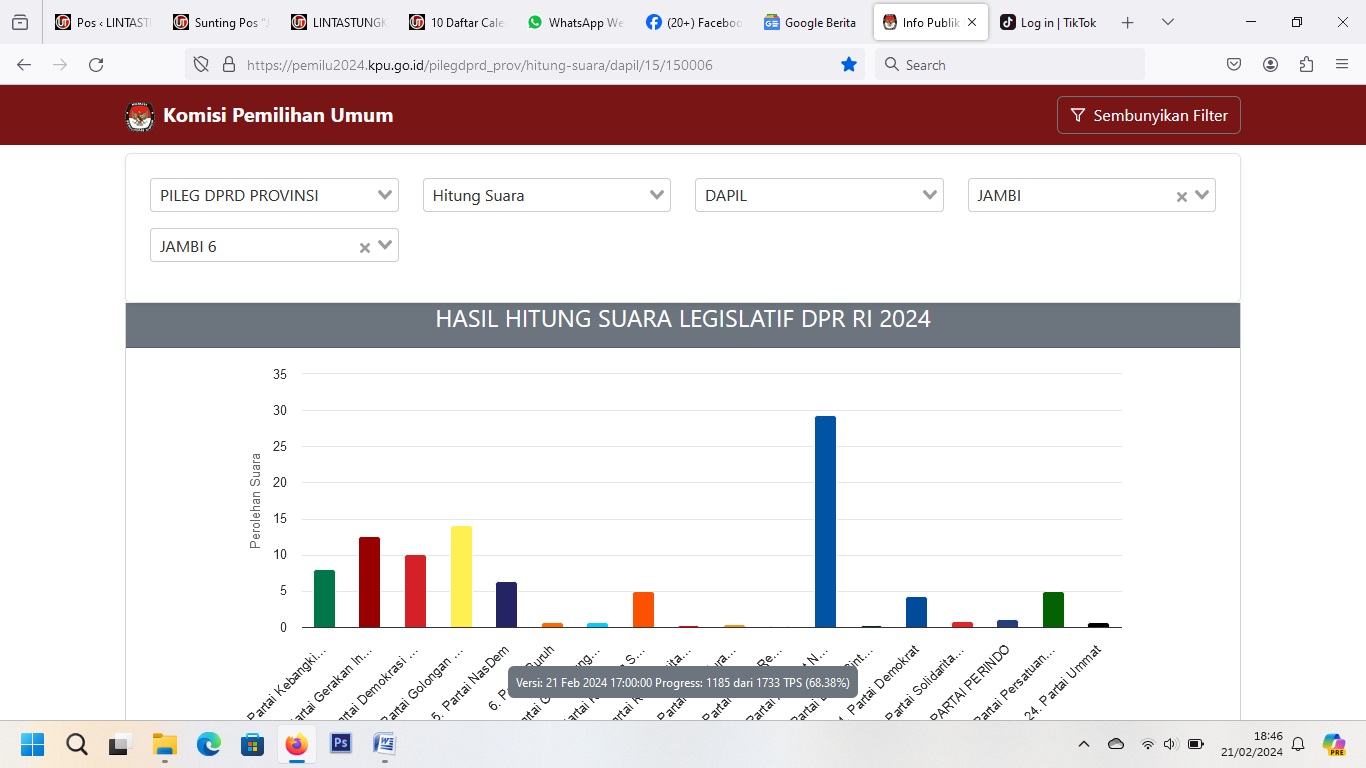This screenshot has height=768, width=1366.
Task: Clear the JAMBI province selection
Action: pyautogui.click(x=1181, y=197)
